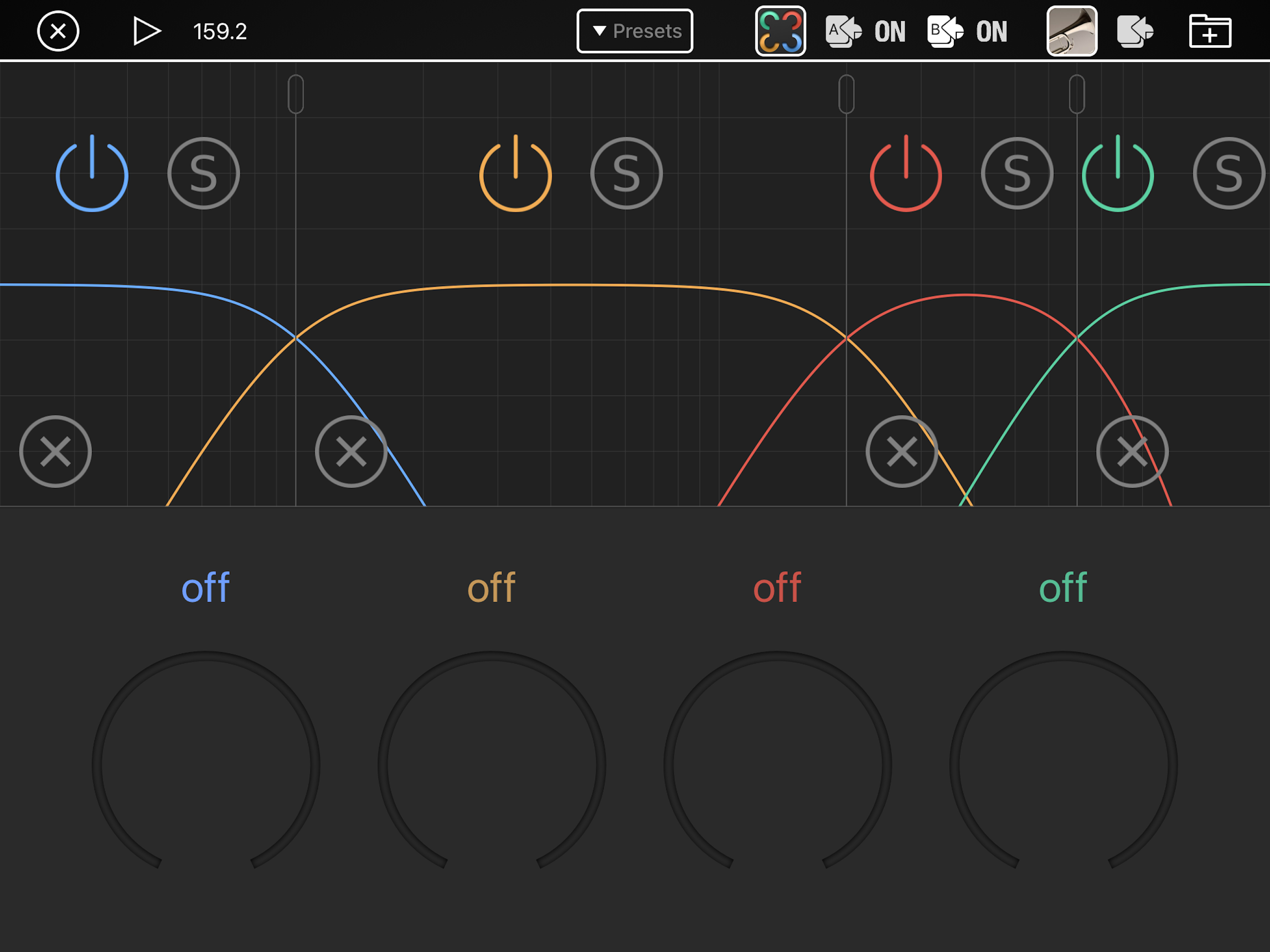Solo the blue band with S button
The height and width of the screenshot is (952, 1270).
203,173
